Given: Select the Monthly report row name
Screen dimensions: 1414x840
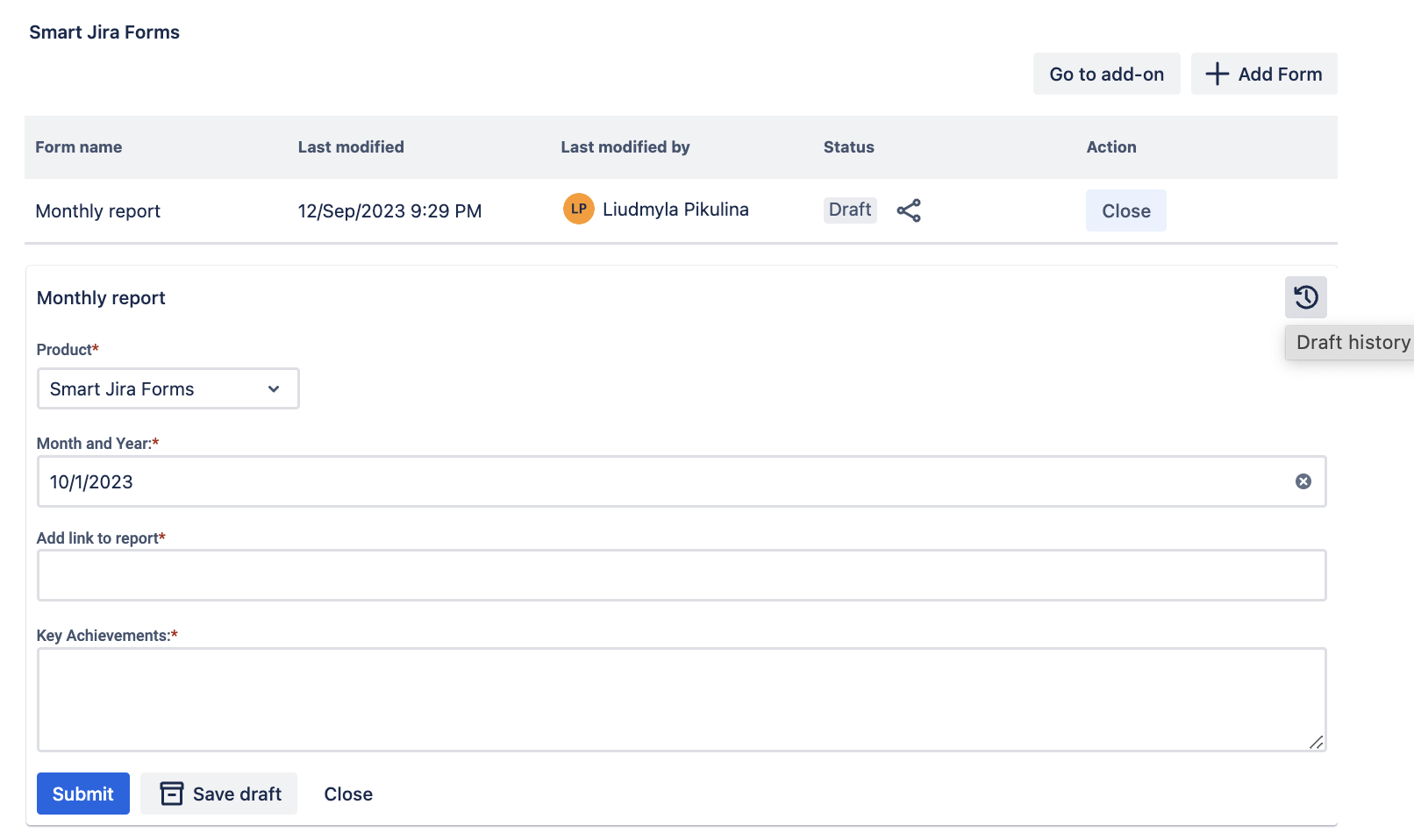Looking at the screenshot, I should point(97,211).
